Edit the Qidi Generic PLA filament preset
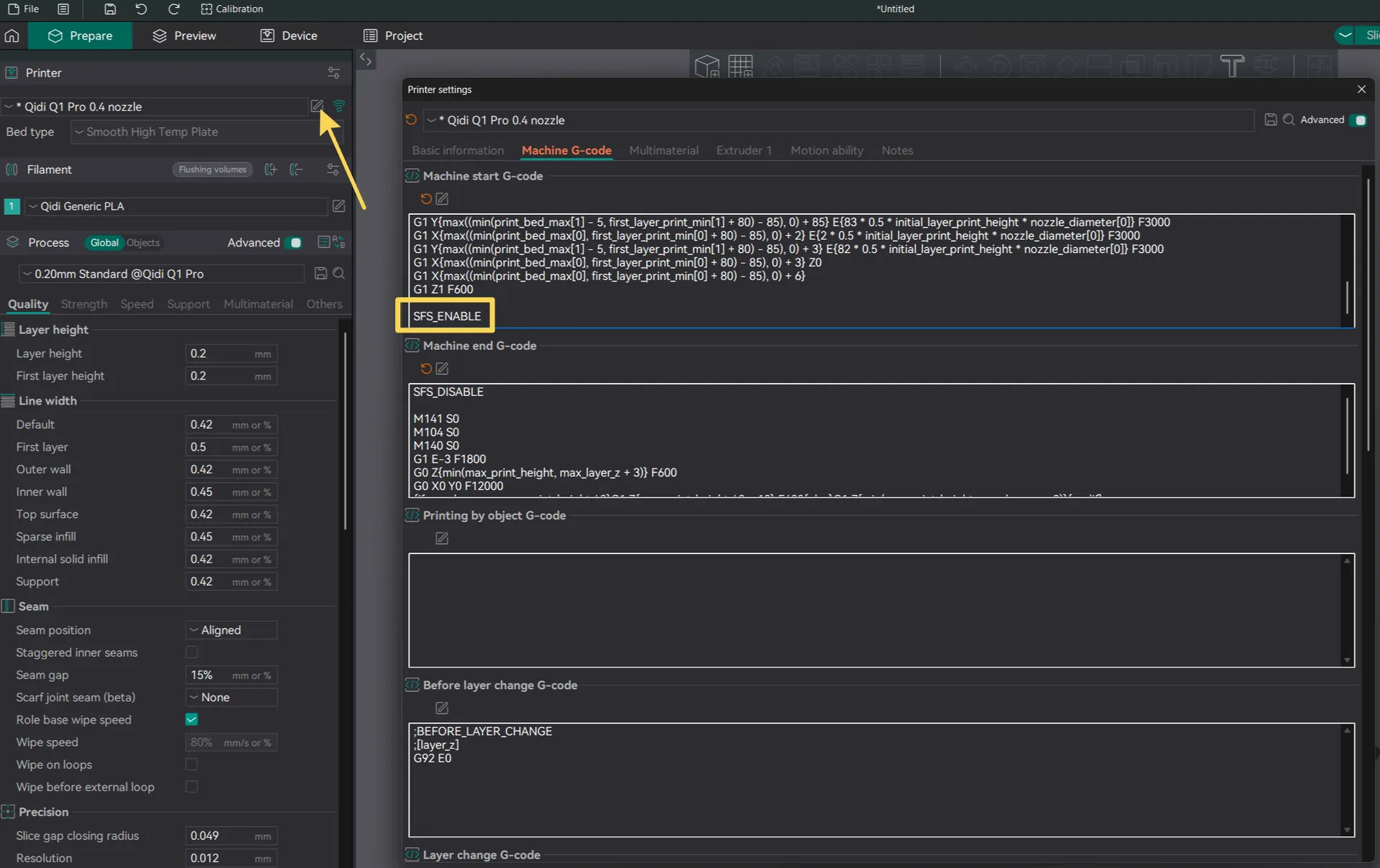Image resolution: width=1380 pixels, height=868 pixels. (x=339, y=206)
